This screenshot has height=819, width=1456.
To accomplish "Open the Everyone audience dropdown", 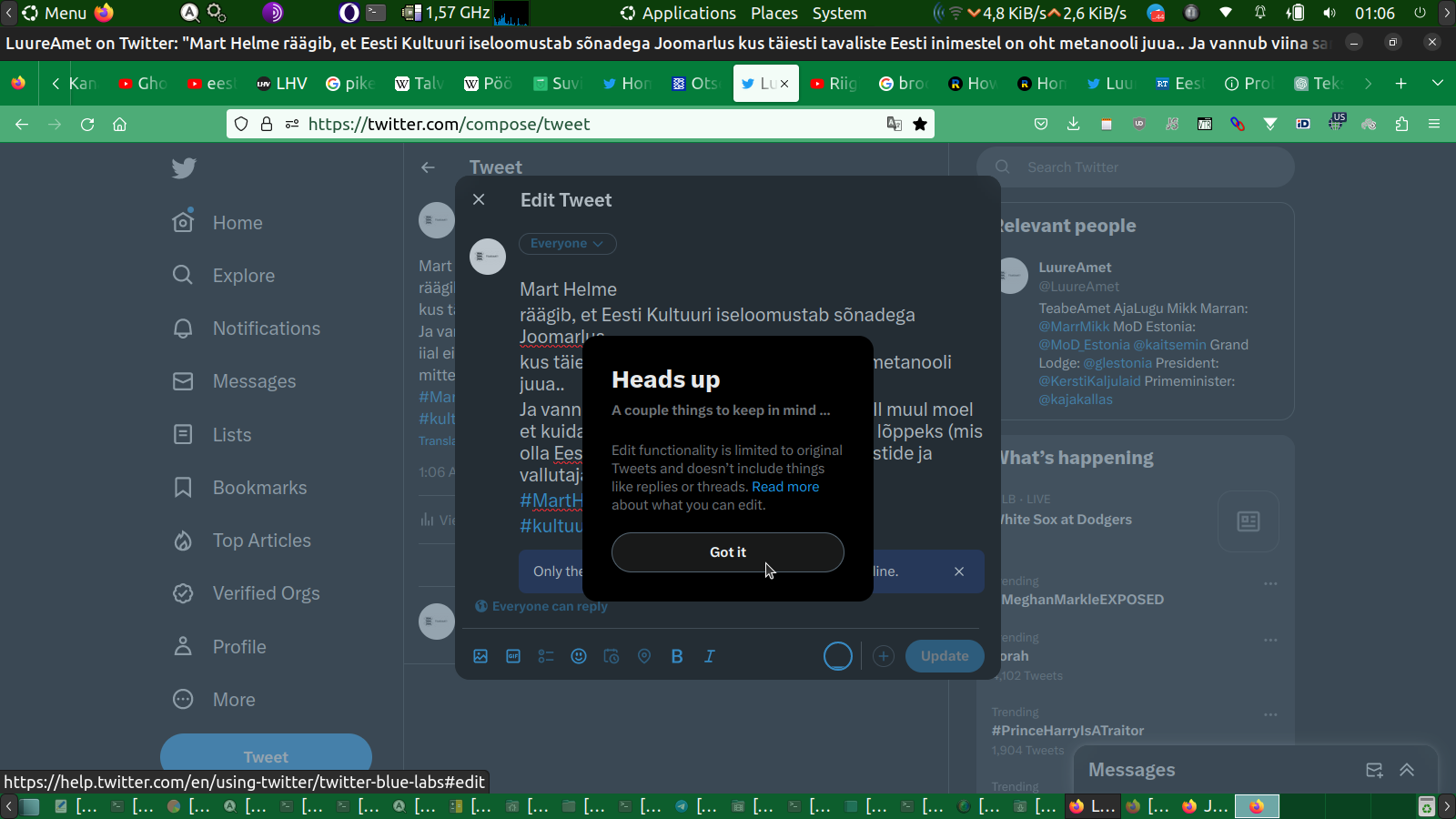I will (567, 244).
